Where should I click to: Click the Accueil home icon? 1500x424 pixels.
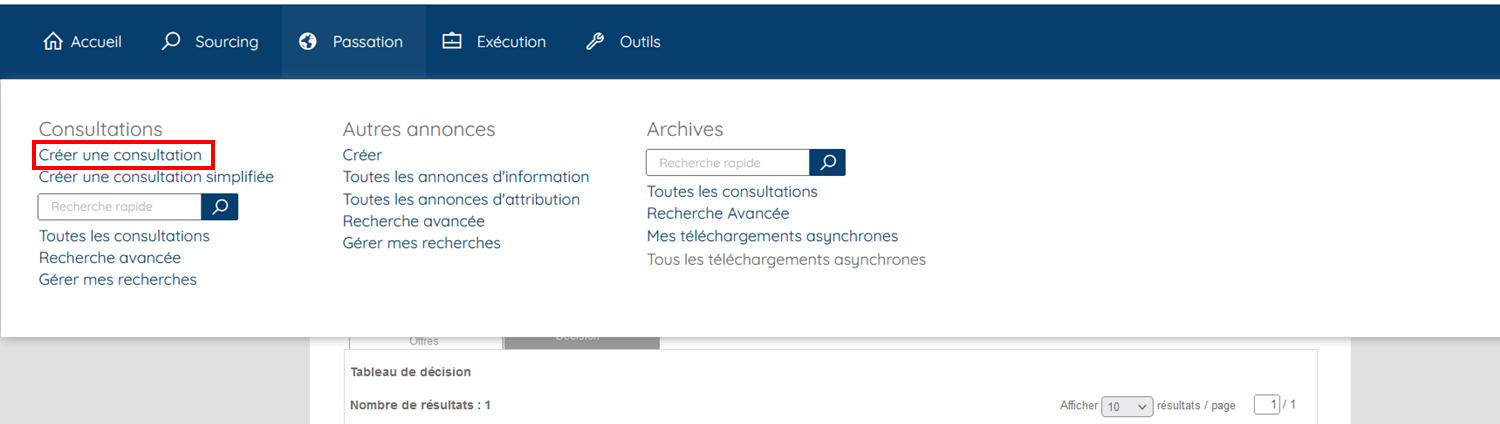[53, 42]
